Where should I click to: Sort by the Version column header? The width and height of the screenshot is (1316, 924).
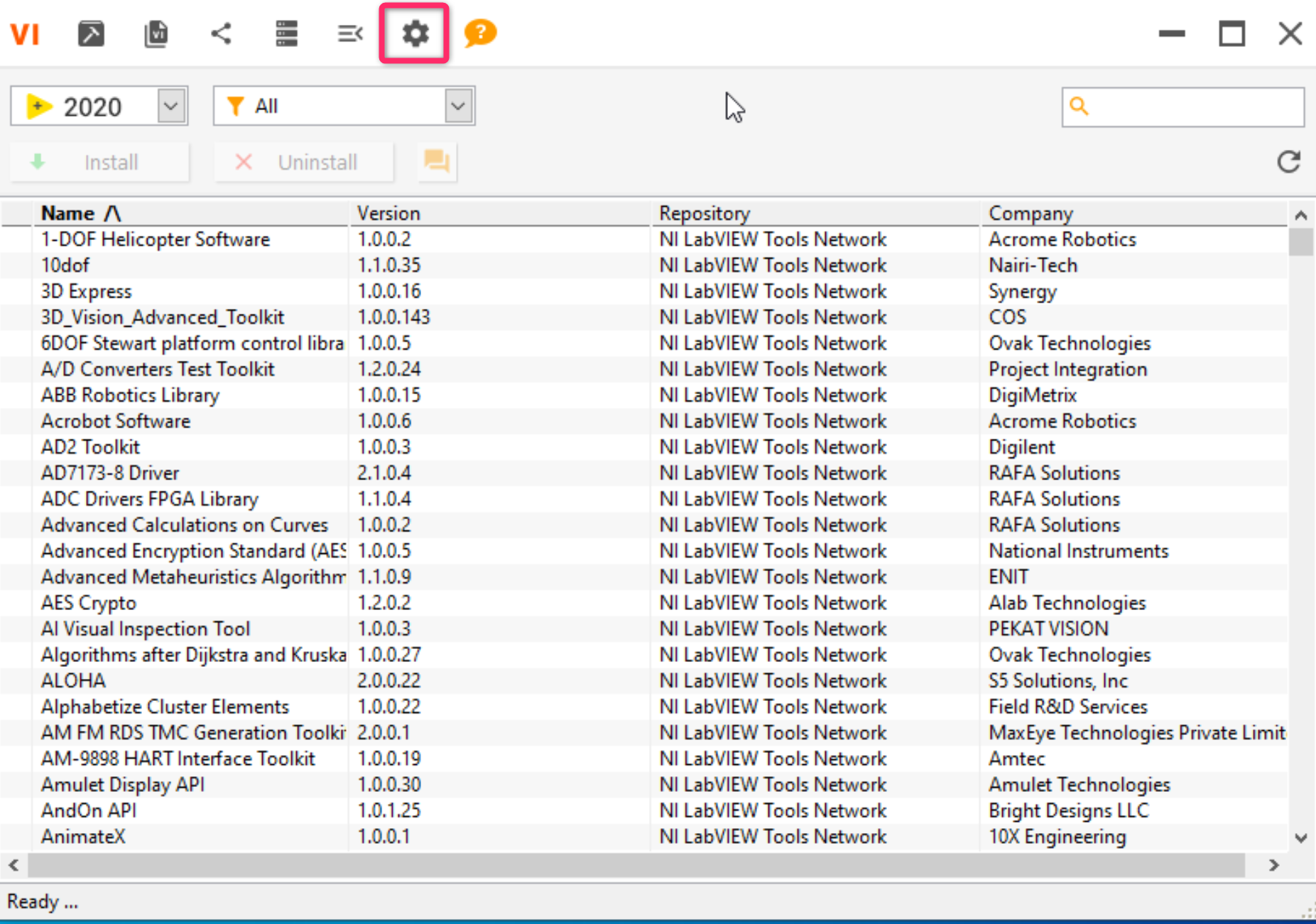(x=499, y=213)
